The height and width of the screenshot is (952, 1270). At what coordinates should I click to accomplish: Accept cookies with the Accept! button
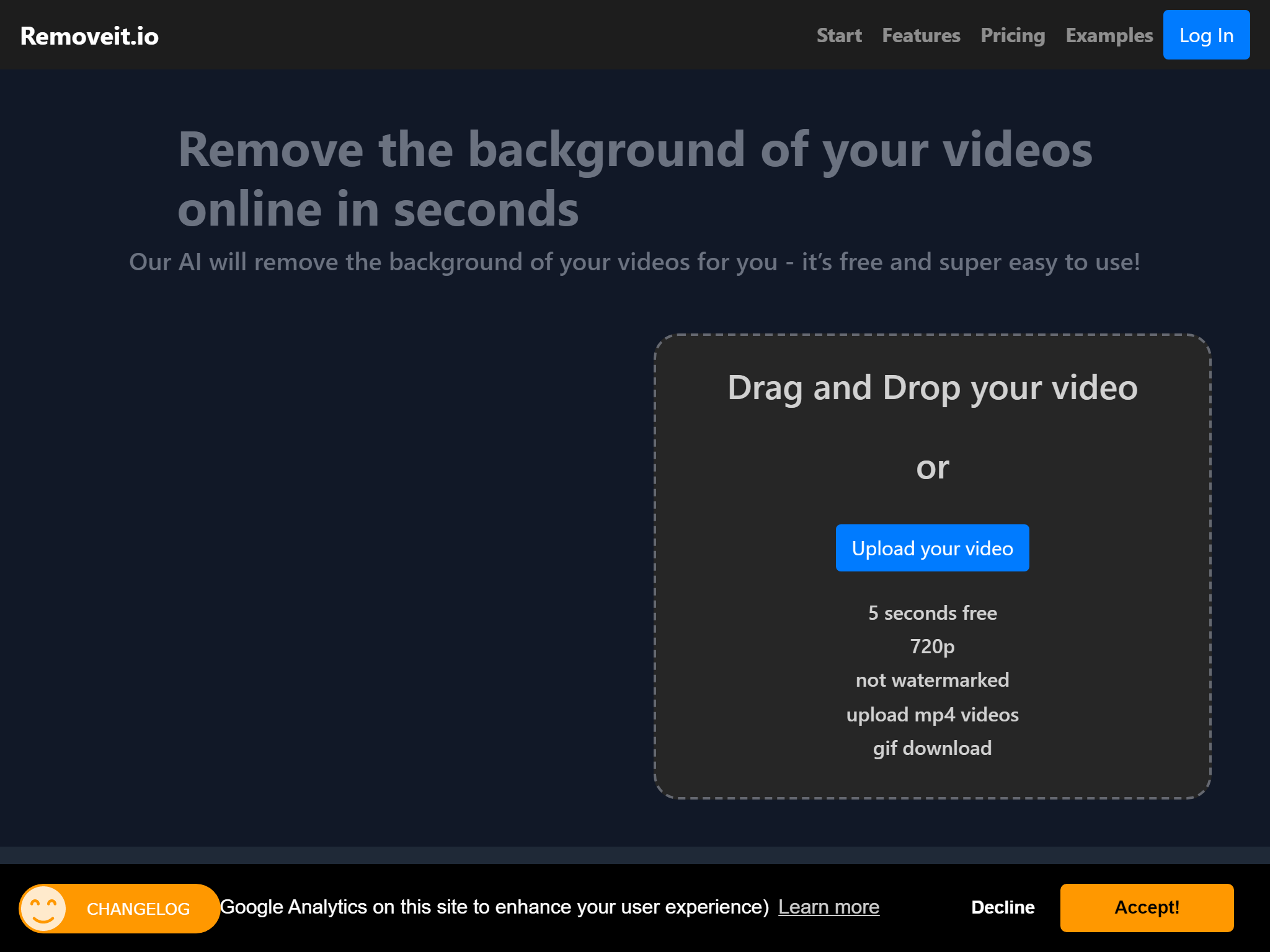point(1147,907)
